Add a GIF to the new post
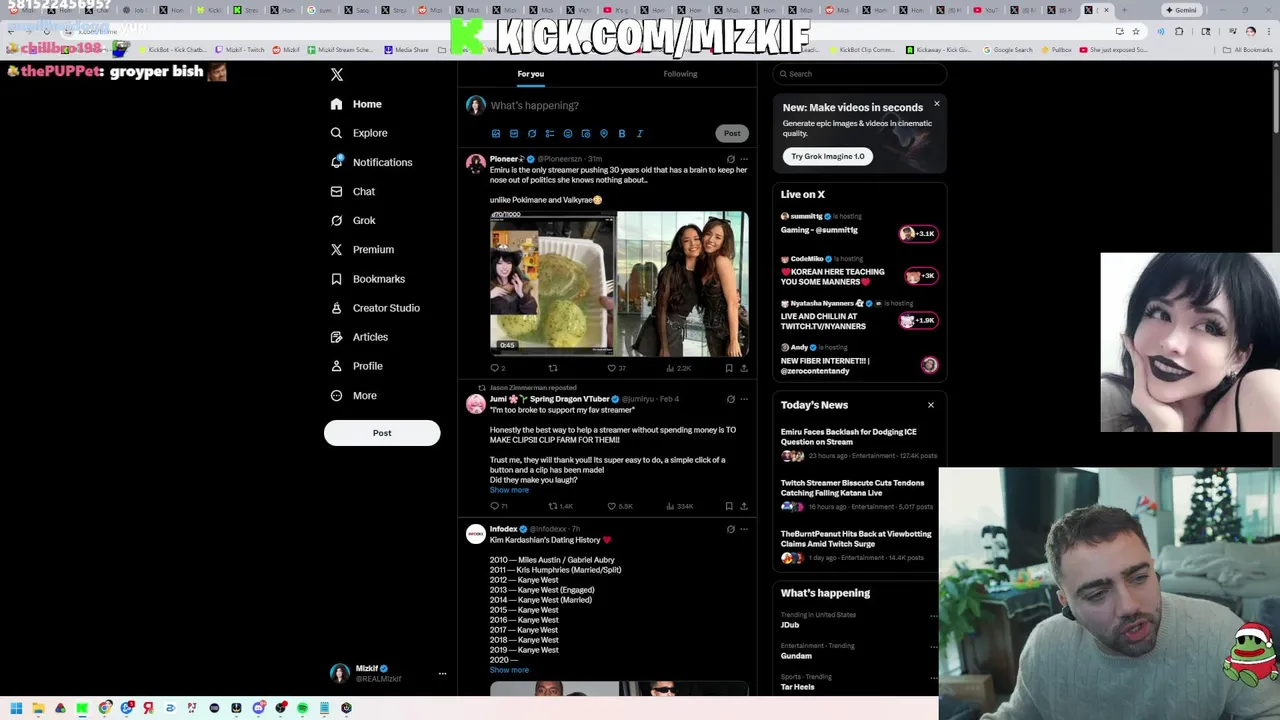Viewport: 1280px width, 720px height. (514, 133)
